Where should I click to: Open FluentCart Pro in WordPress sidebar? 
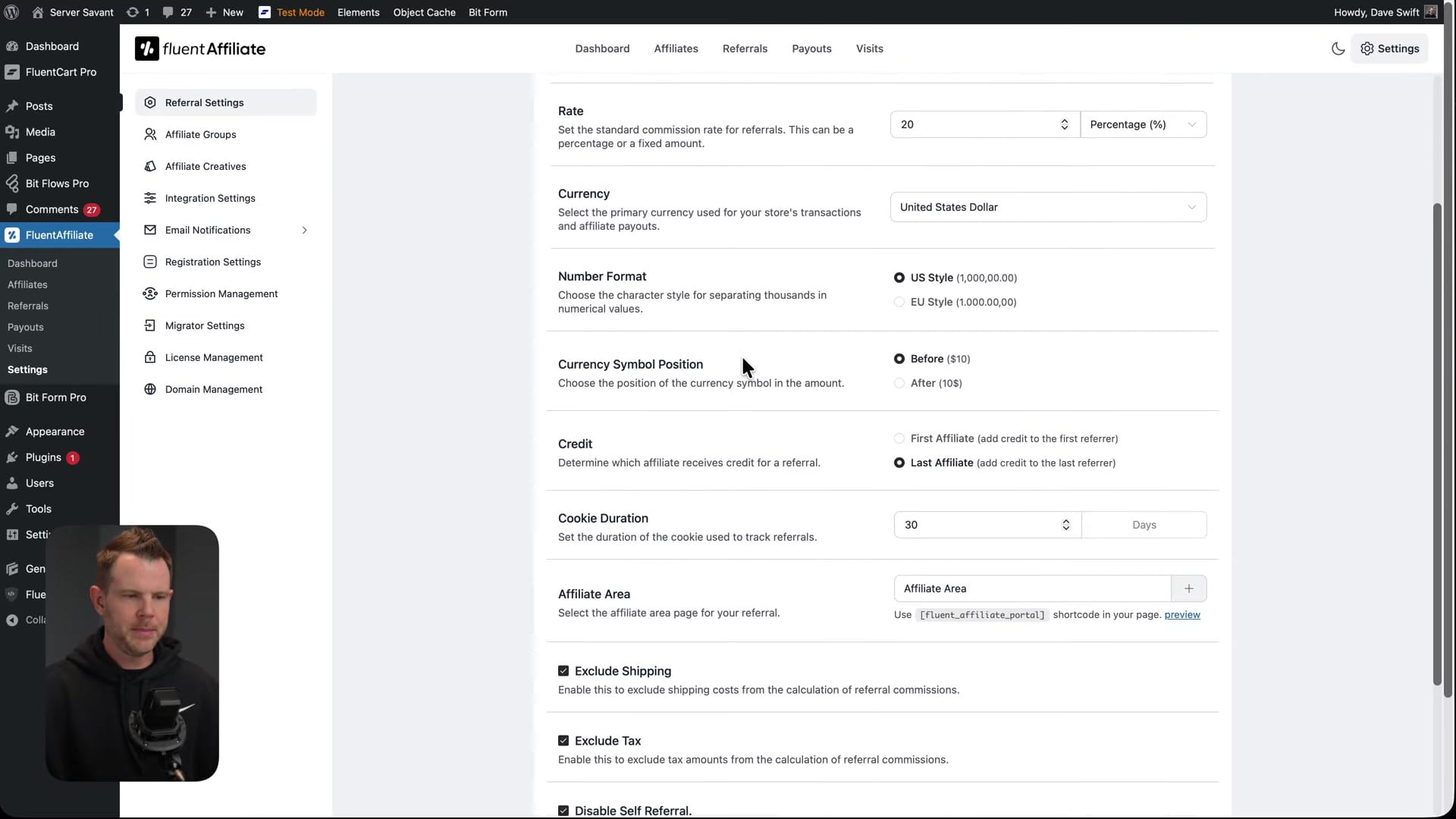point(60,72)
